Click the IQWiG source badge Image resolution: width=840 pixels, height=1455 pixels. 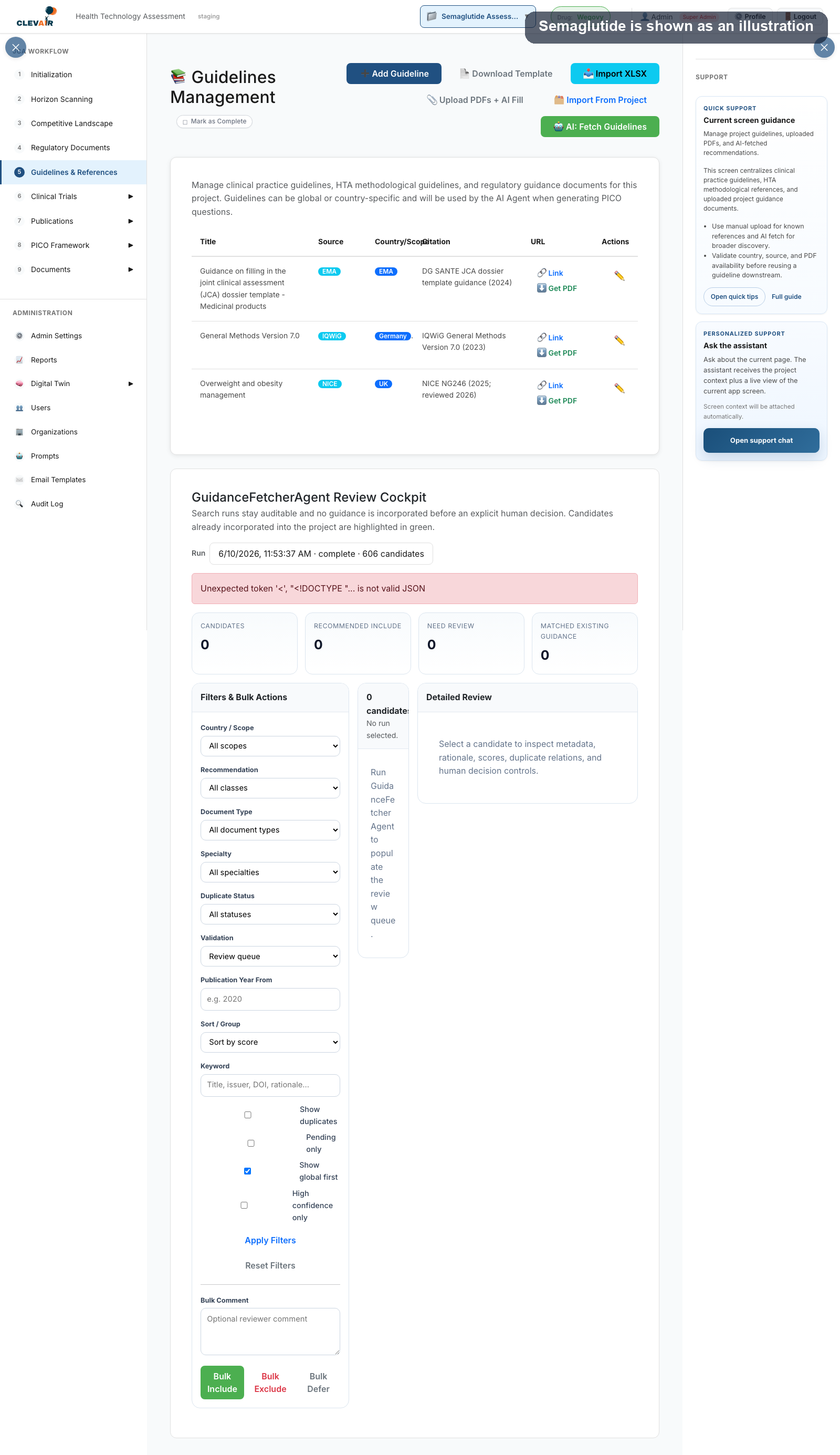[x=332, y=337]
